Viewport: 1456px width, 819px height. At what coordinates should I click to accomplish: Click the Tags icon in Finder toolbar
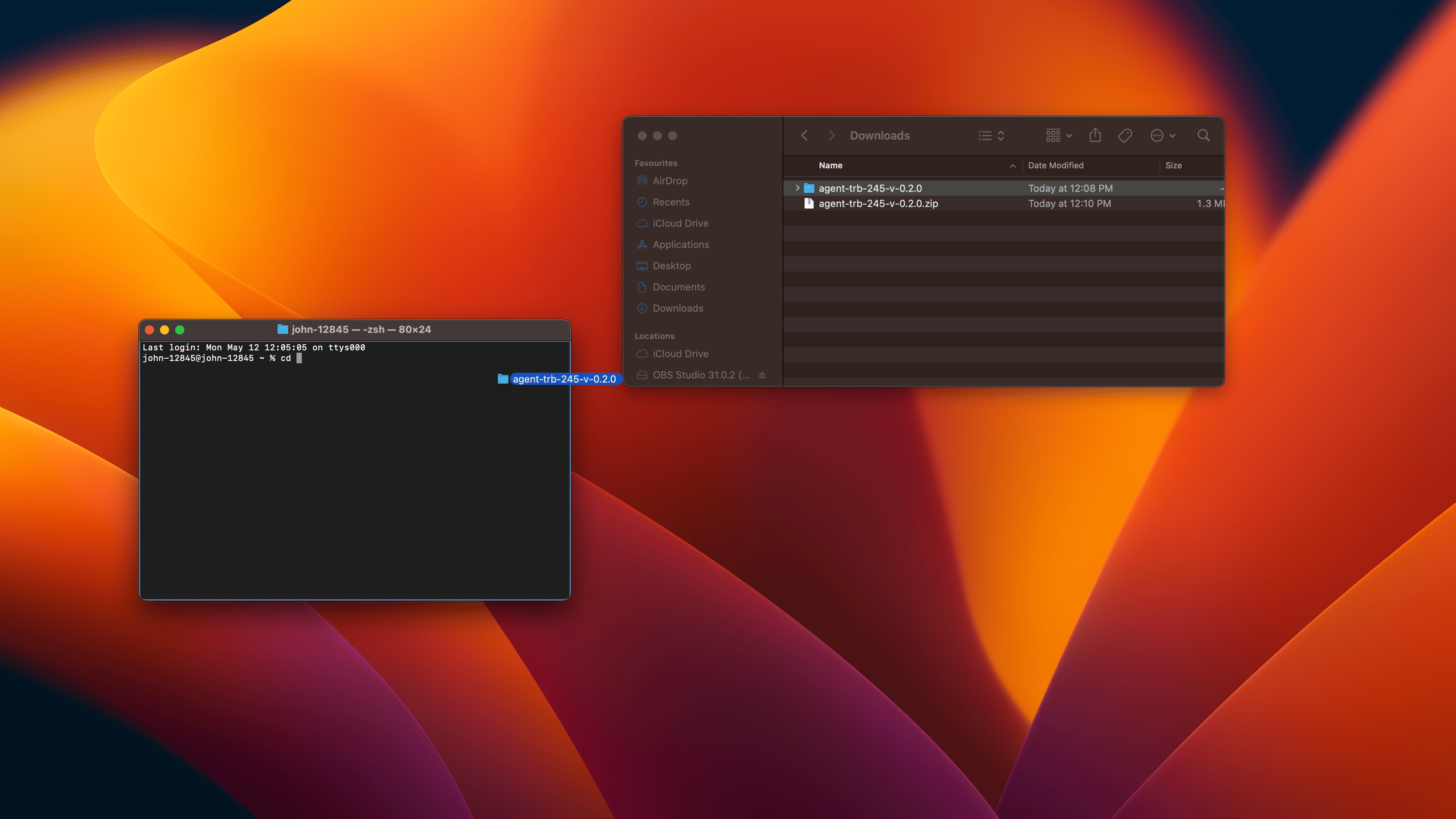[1124, 136]
